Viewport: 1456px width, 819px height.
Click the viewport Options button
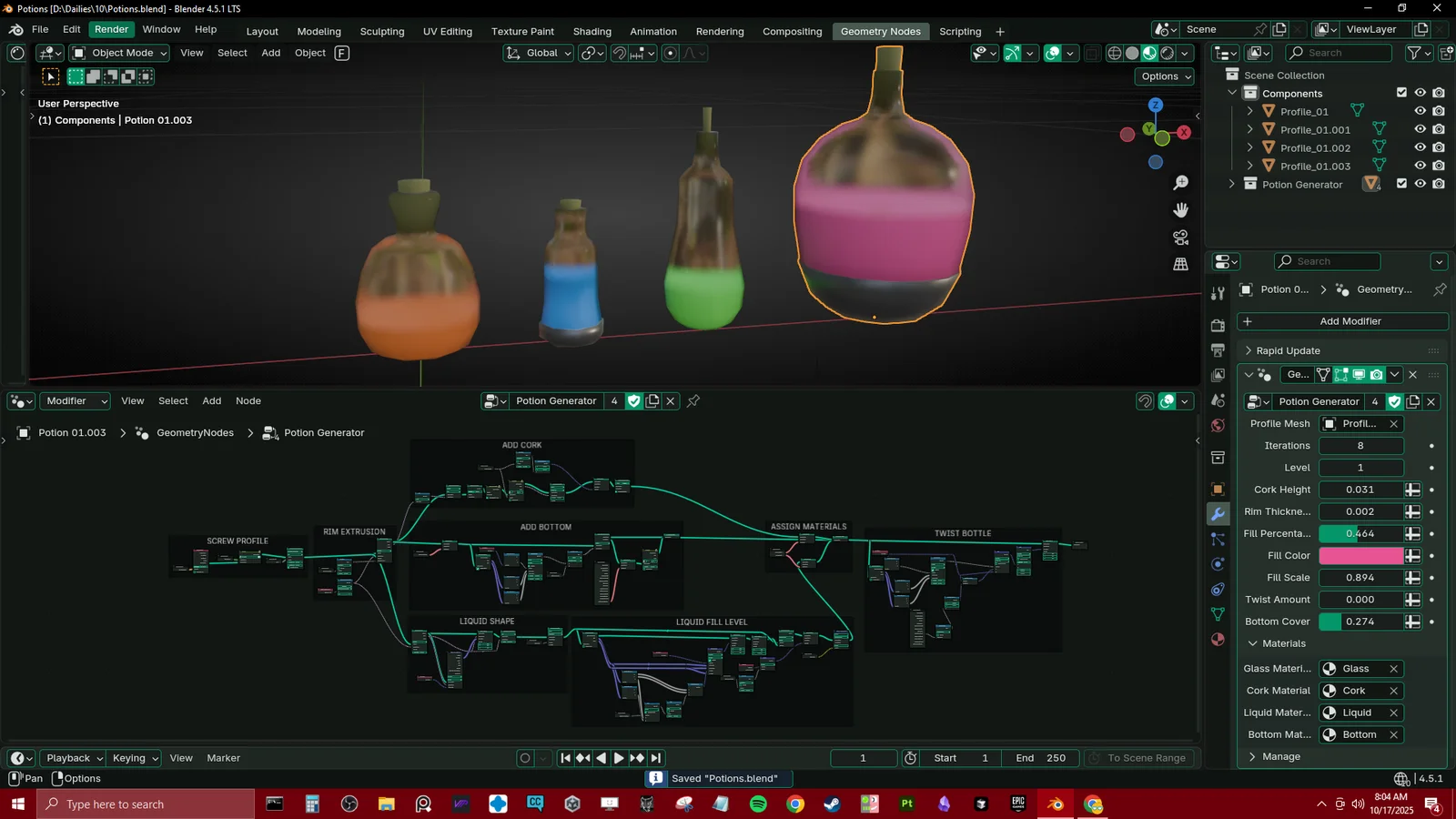click(x=1166, y=76)
